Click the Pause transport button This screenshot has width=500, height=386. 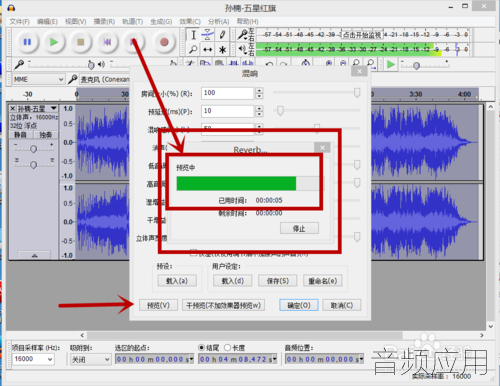[x=27, y=42]
